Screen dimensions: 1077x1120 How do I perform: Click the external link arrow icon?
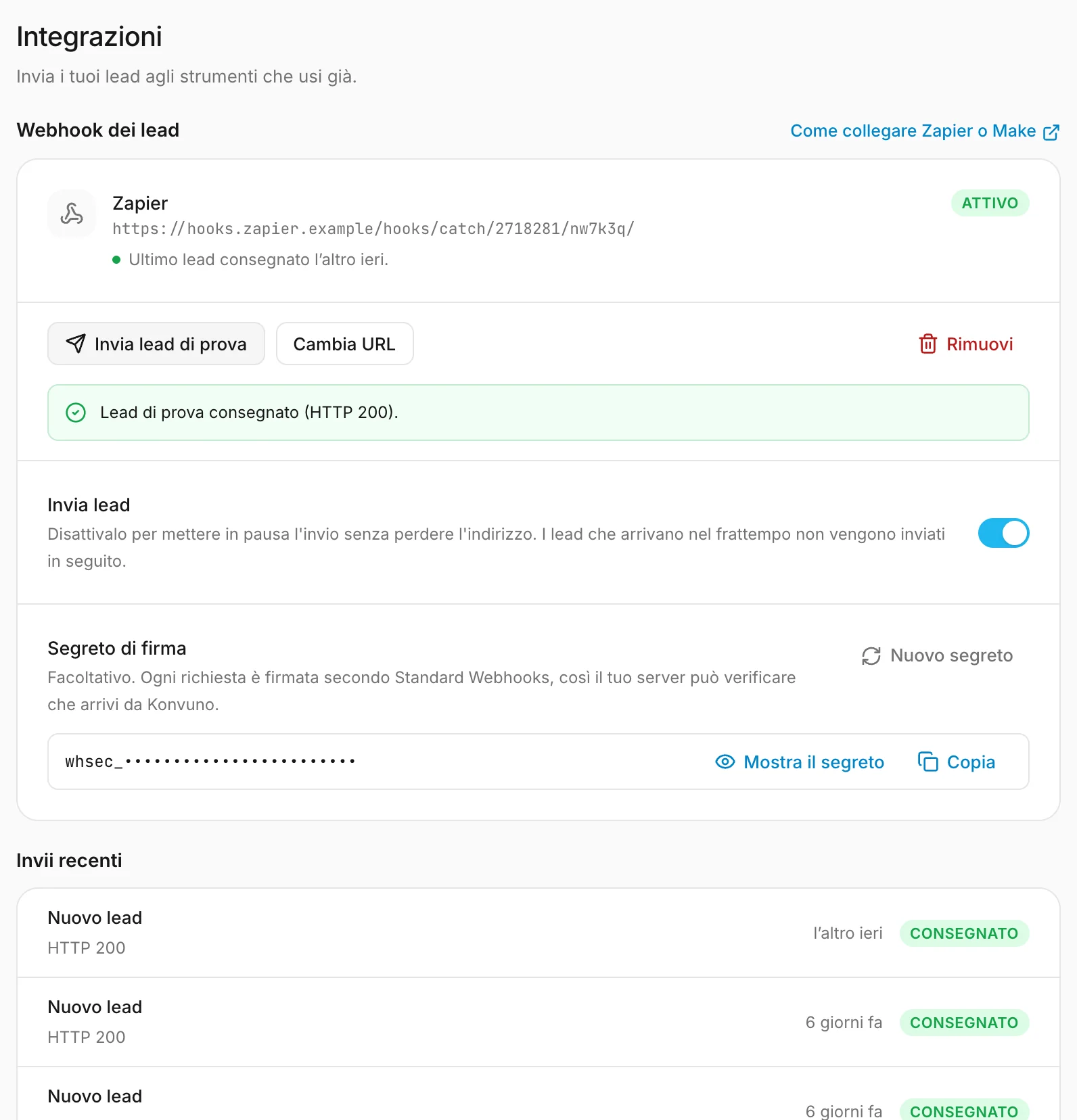[x=1051, y=132]
